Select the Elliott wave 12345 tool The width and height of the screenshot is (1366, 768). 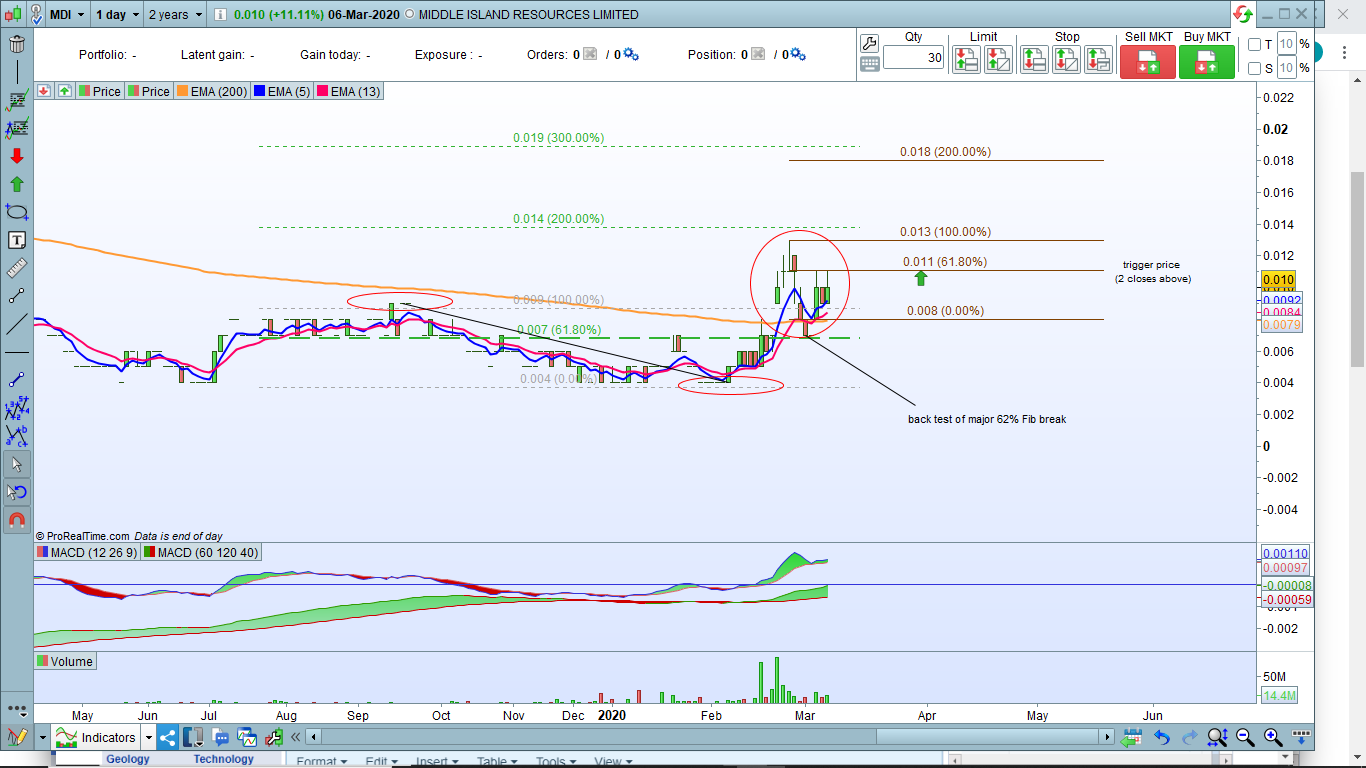17,408
